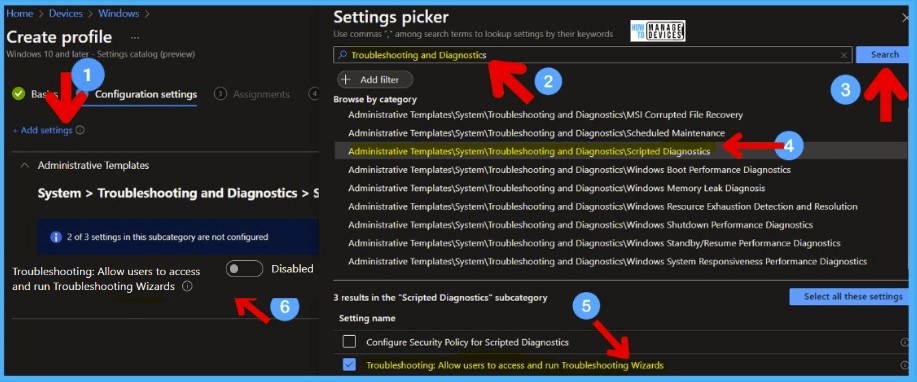This screenshot has height=382, width=917.
Task: Clear the settings picker search text
Action: [843, 55]
